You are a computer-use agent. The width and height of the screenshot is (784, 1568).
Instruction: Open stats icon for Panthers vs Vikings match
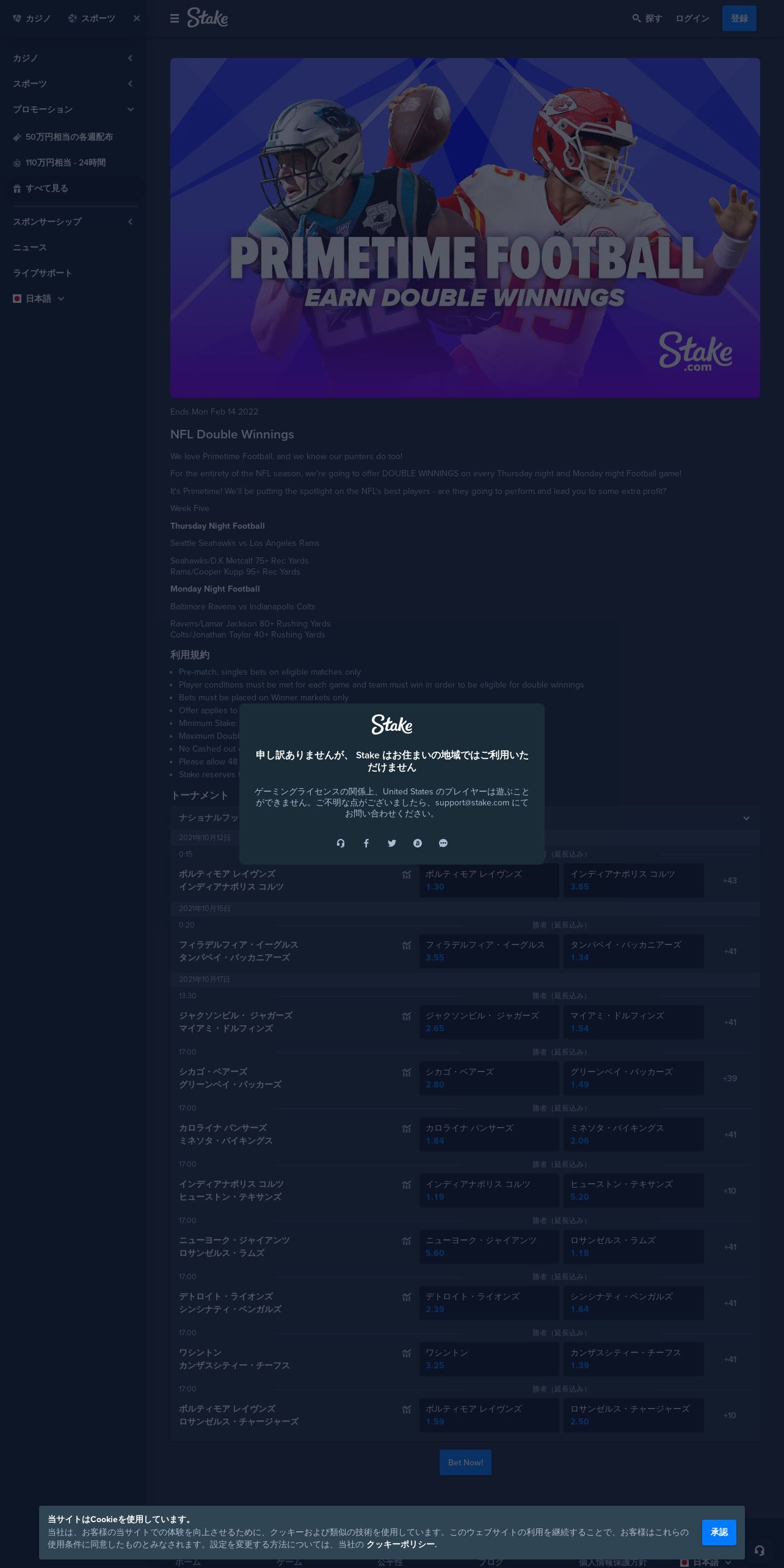click(407, 1129)
